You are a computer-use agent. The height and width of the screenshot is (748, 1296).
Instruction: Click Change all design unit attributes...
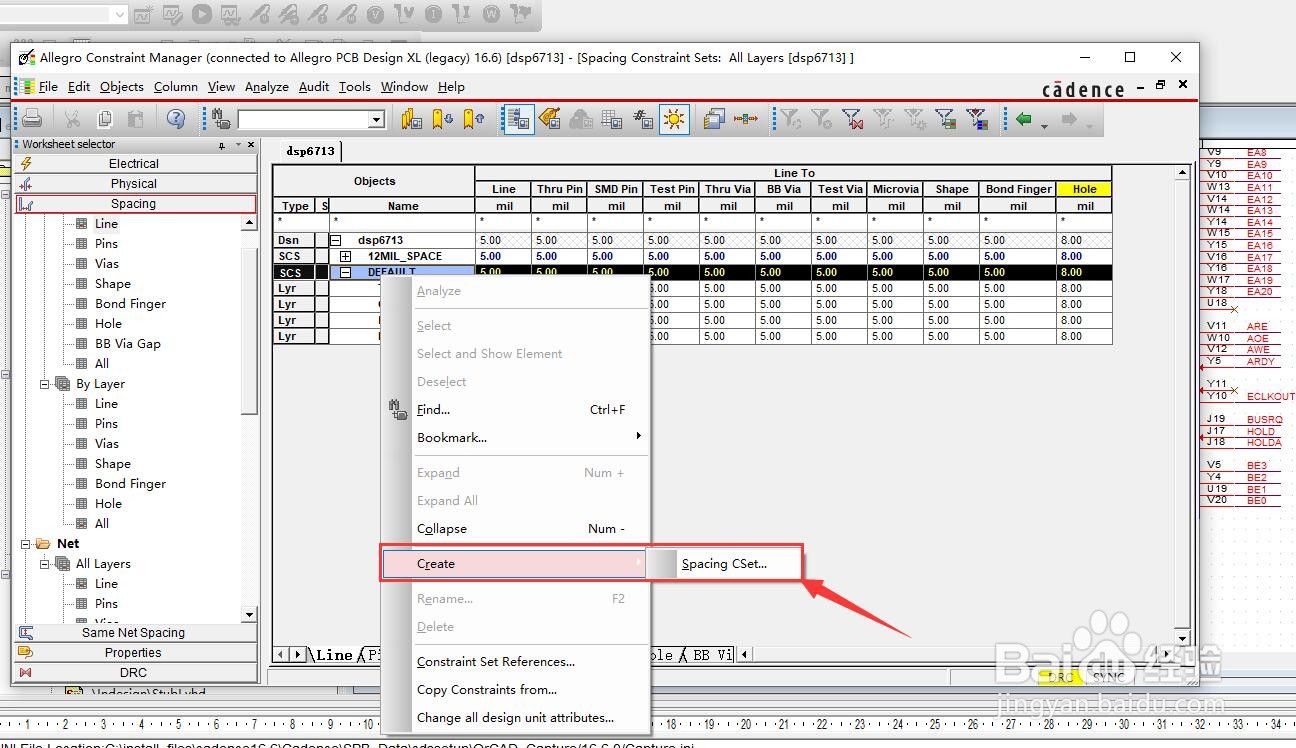[x=514, y=717]
